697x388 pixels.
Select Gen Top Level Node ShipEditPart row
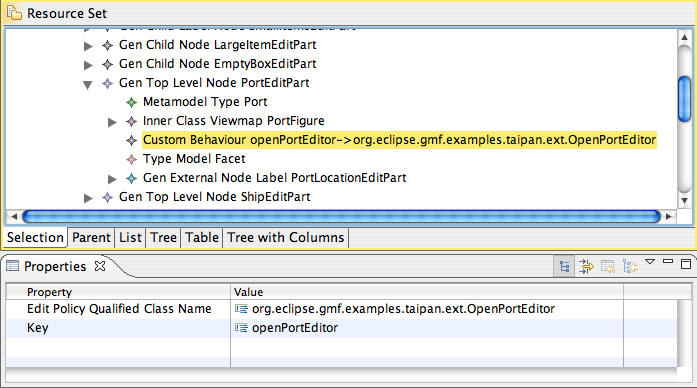(215, 197)
